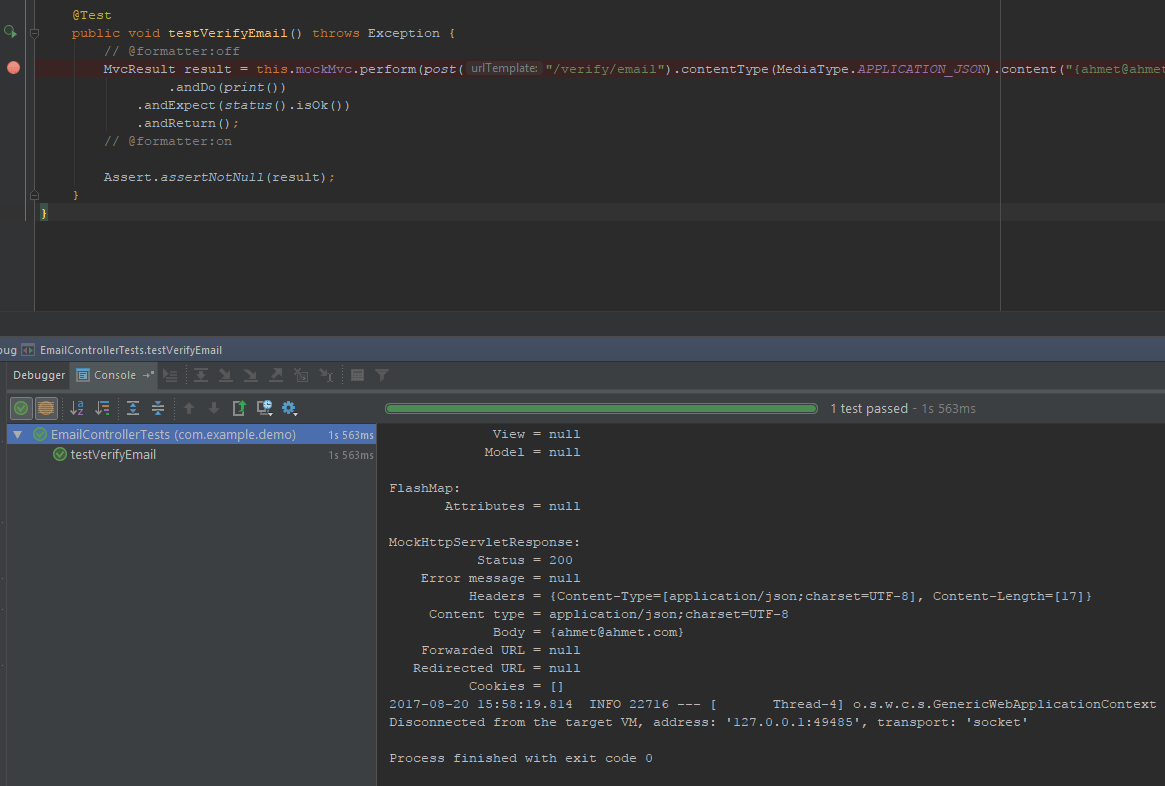
Task: Export the test results
Action: tap(240, 408)
